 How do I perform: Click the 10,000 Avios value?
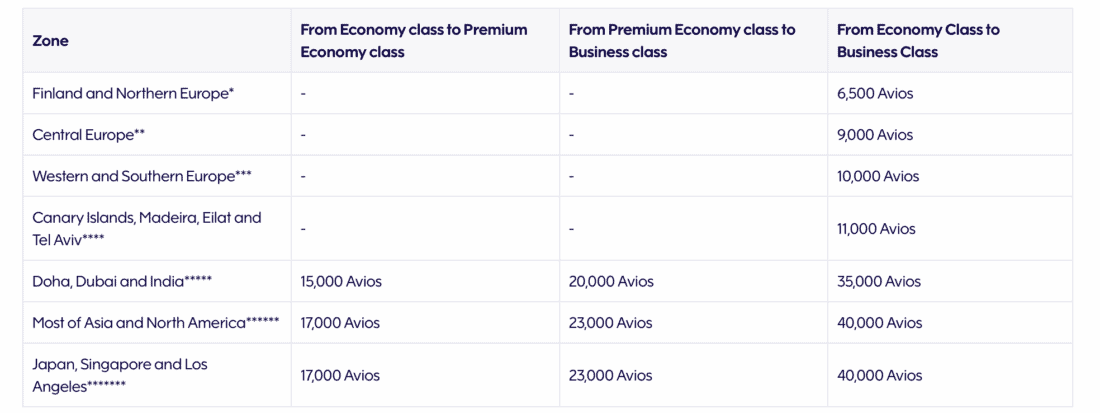(x=878, y=176)
